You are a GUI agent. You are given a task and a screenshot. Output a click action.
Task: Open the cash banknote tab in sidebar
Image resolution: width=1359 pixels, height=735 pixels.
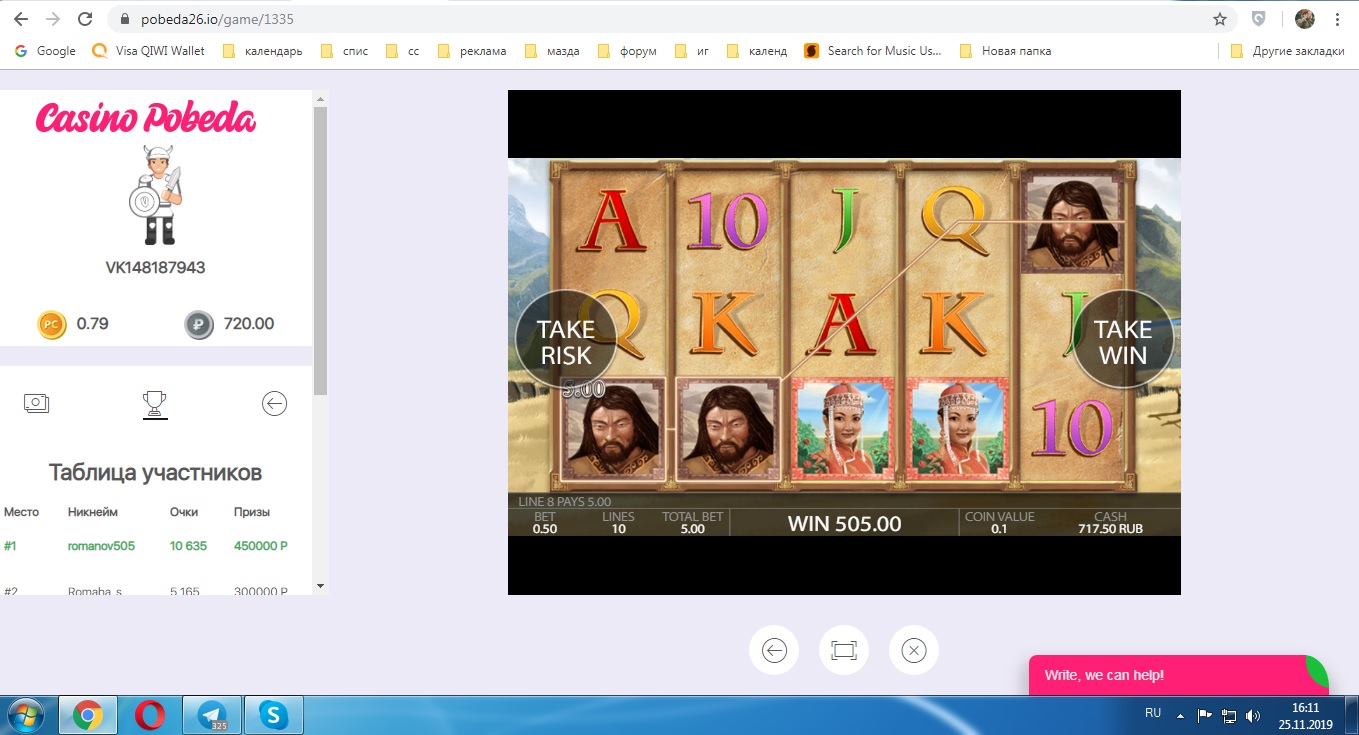point(37,403)
